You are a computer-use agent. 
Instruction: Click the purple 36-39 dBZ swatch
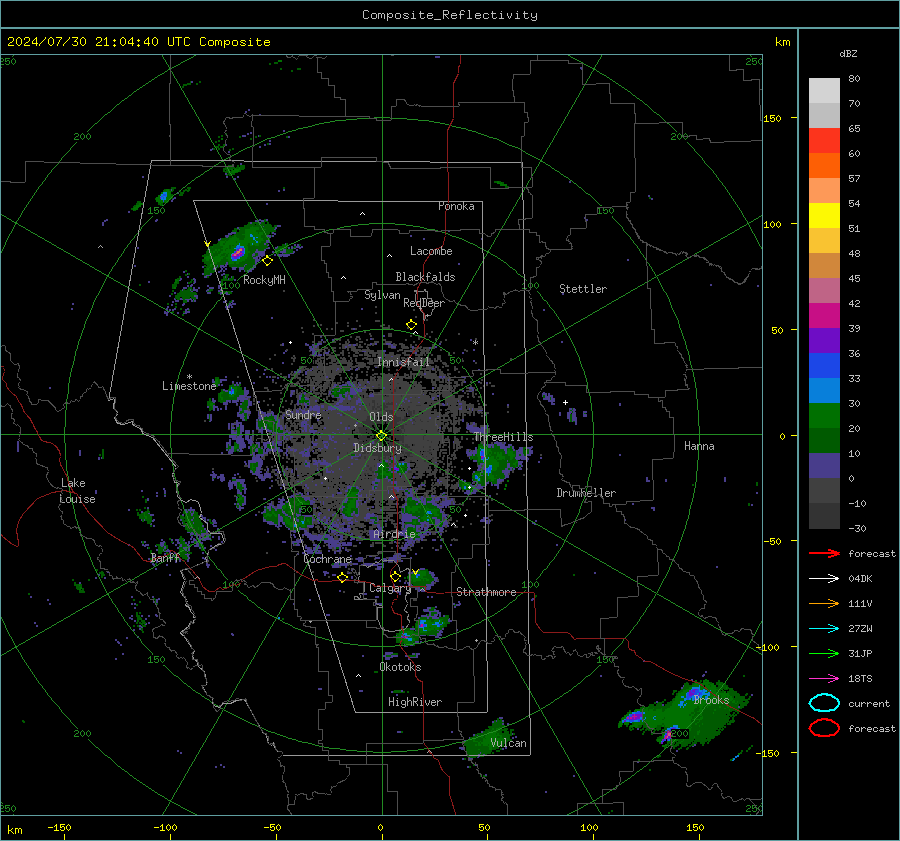point(824,341)
